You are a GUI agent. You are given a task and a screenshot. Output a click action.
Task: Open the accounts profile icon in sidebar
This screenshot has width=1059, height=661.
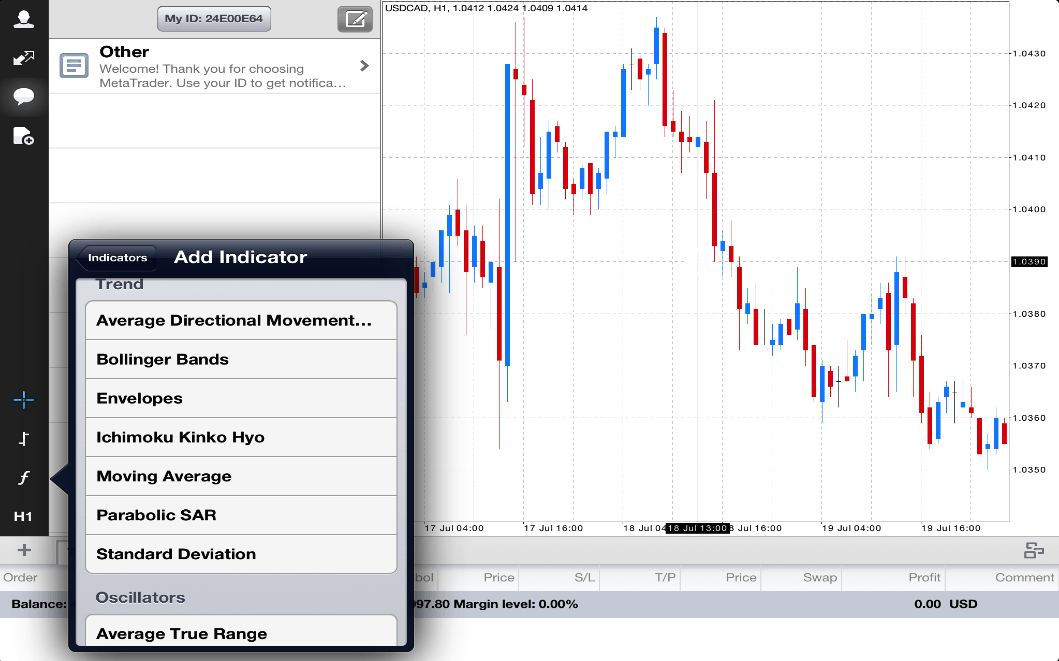tap(24, 19)
